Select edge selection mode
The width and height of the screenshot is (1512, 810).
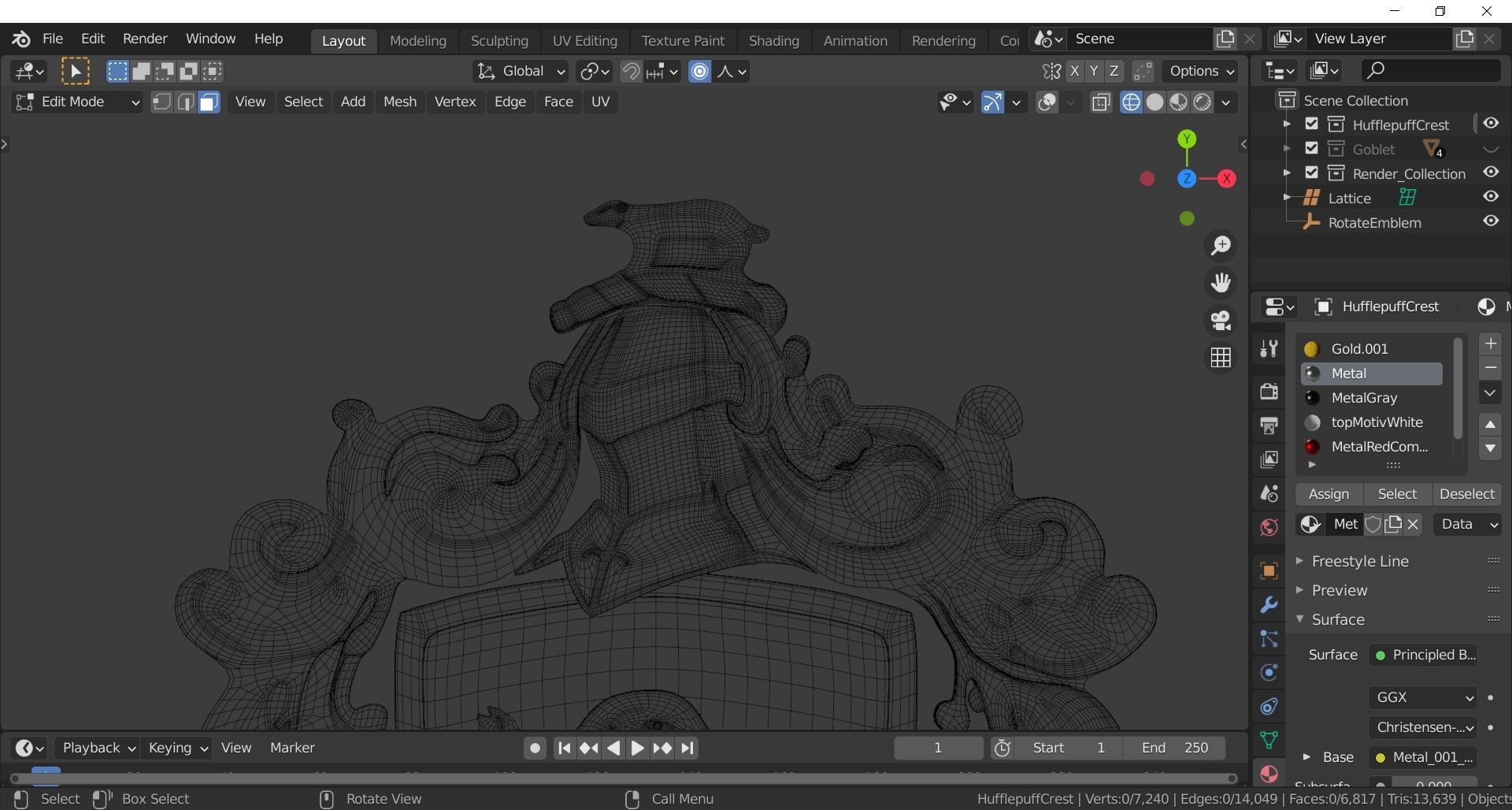point(185,102)
